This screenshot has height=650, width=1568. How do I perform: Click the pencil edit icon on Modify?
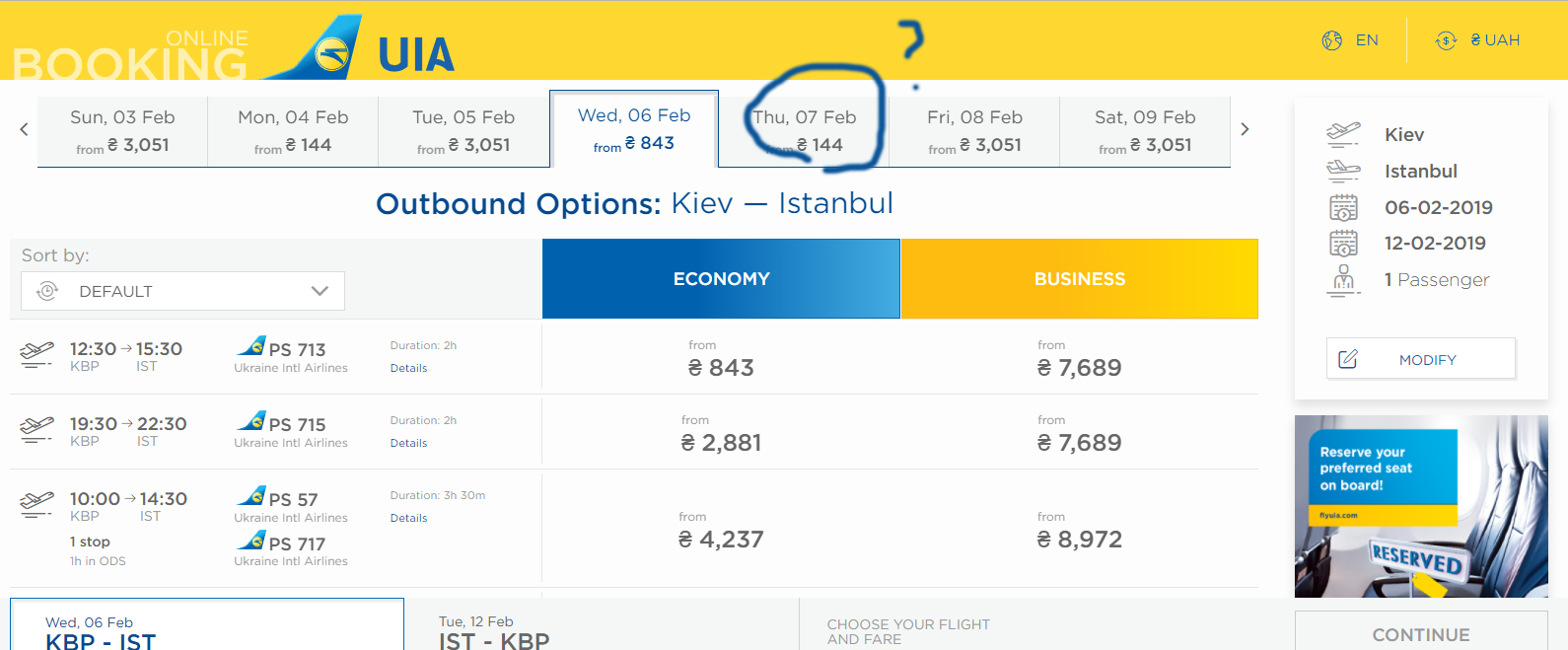point(1348,359)
